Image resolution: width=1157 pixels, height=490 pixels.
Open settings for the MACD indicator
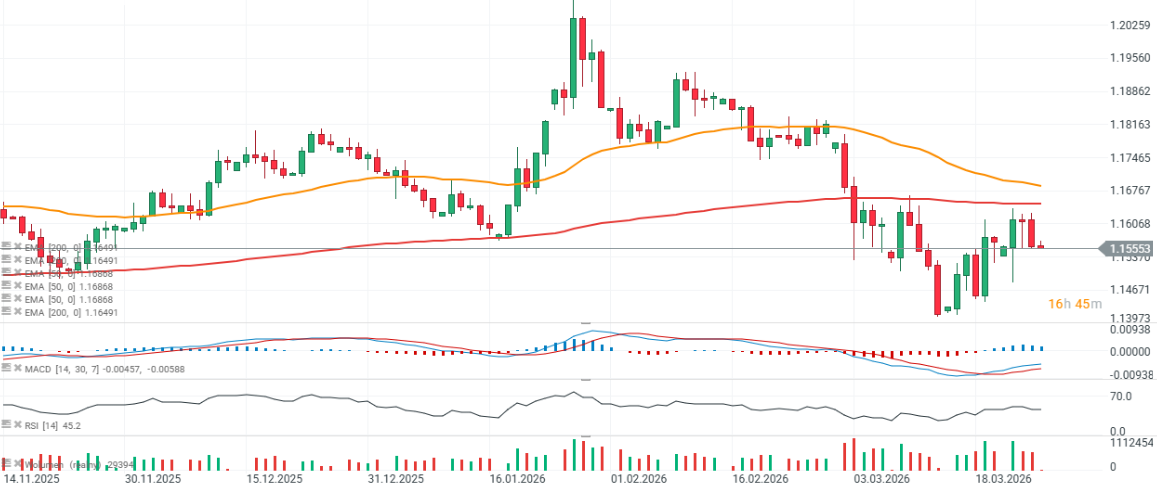coord(6,369)
